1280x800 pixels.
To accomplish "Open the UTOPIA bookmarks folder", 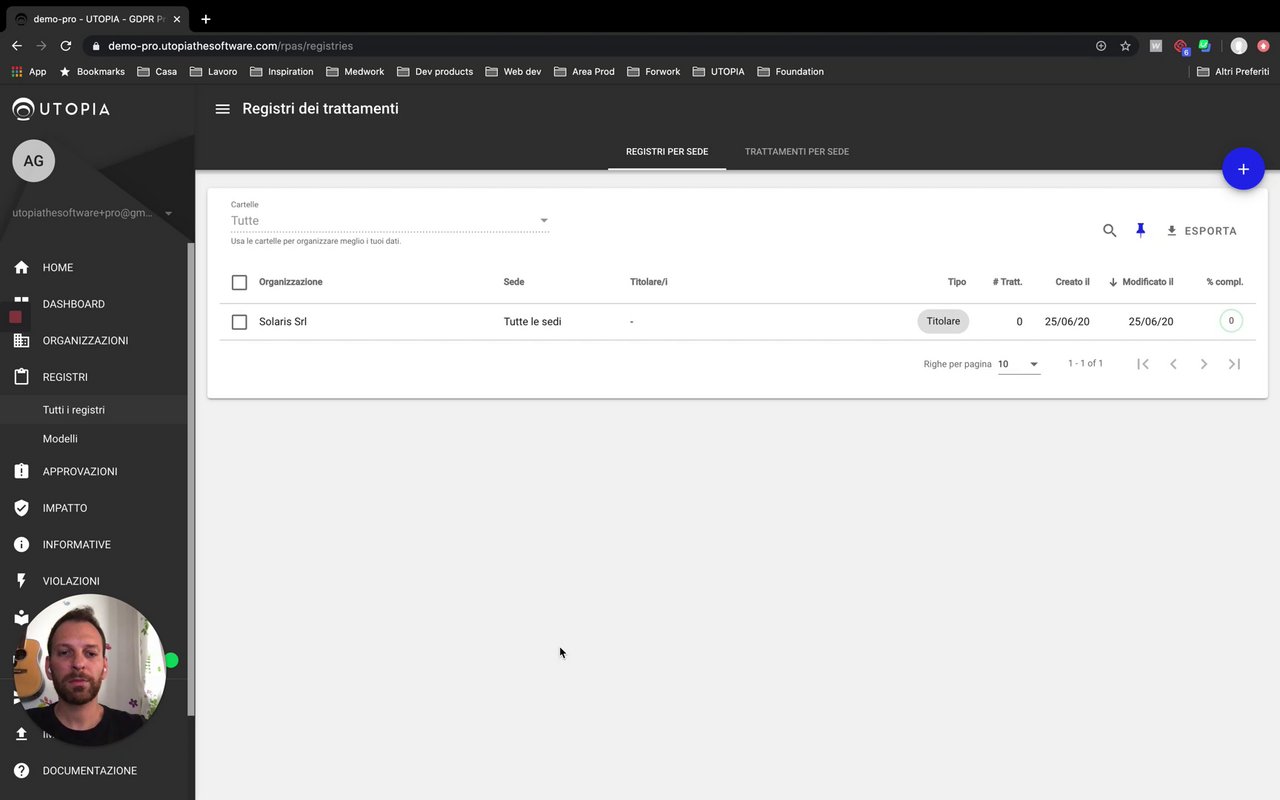I will [719, 72].
